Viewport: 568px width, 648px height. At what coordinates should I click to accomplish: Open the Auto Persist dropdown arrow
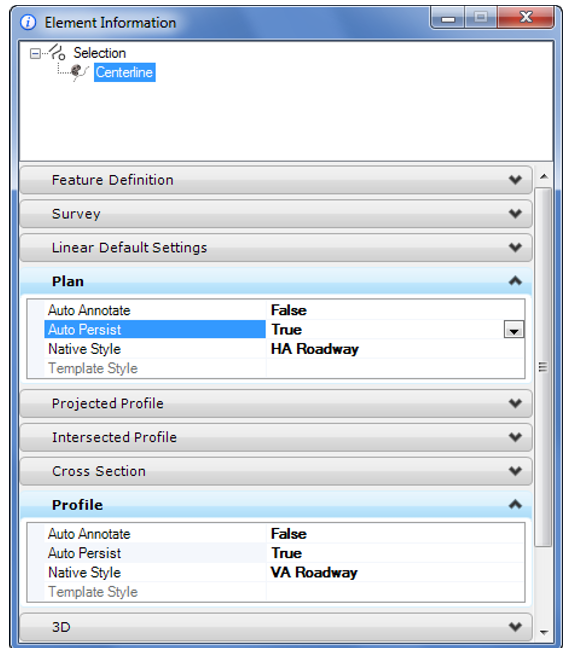point(514,330)
